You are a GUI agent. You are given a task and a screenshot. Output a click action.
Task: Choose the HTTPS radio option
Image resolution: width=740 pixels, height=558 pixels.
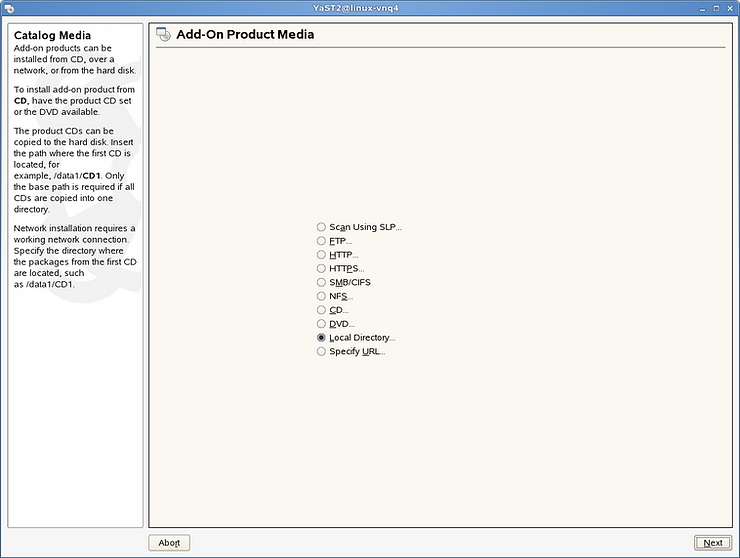coord(340,269)
